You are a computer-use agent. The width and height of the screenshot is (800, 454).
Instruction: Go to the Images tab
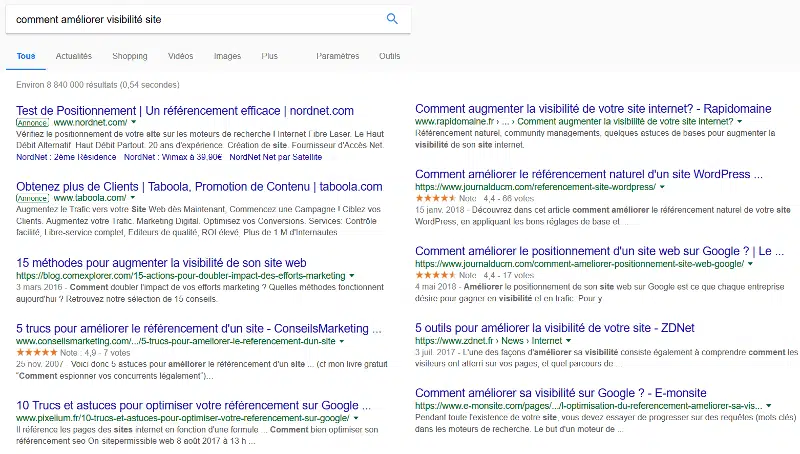[x=227, y=57]
